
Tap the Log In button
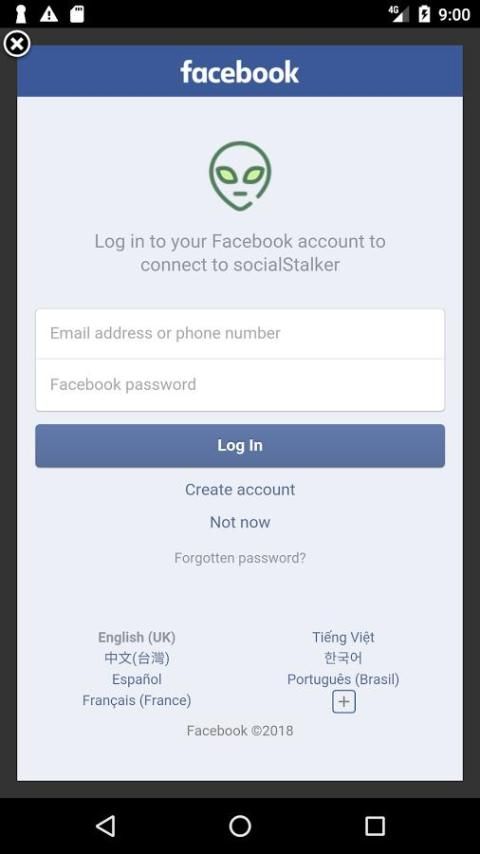[240, 446]
